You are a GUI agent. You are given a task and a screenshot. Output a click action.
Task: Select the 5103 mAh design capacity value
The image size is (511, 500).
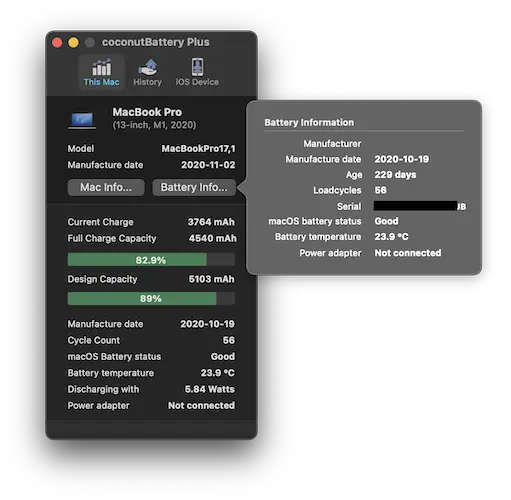pos(211,279)
